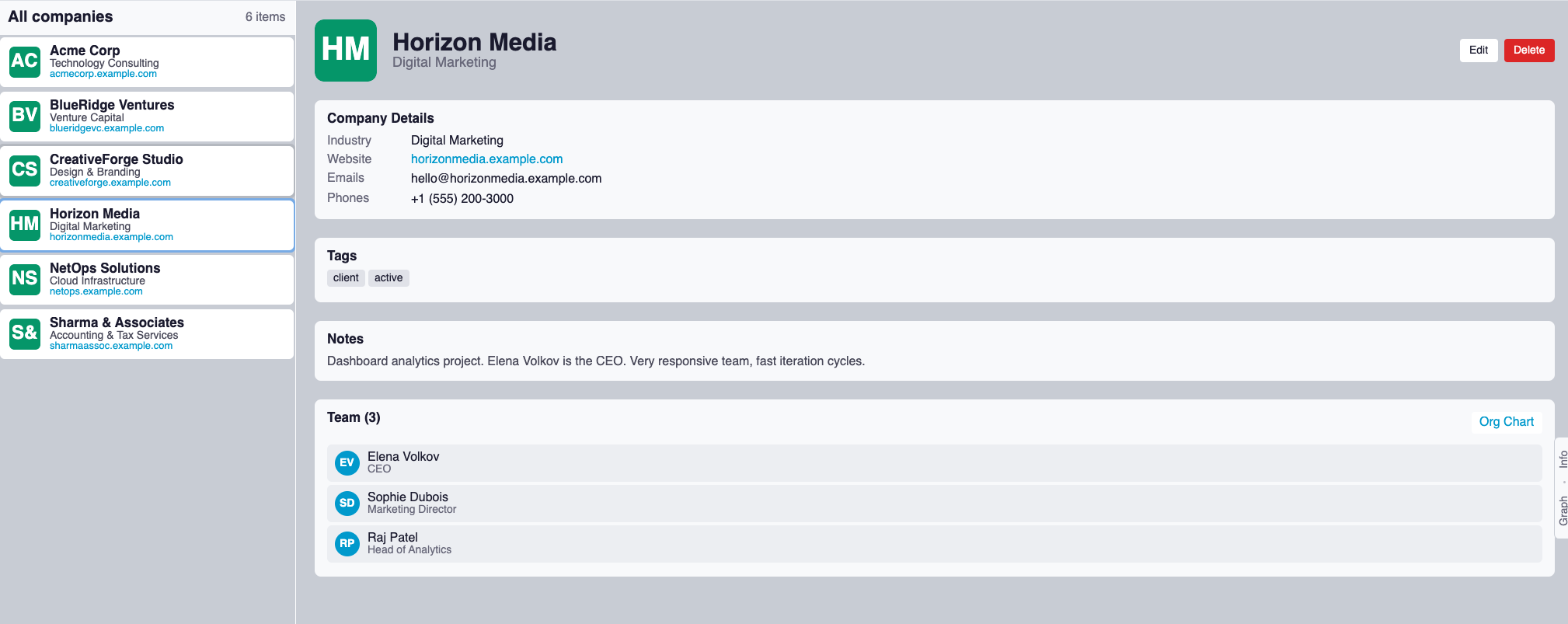Click the EV avatar for Elena Volkov

[x=347, y=462]
